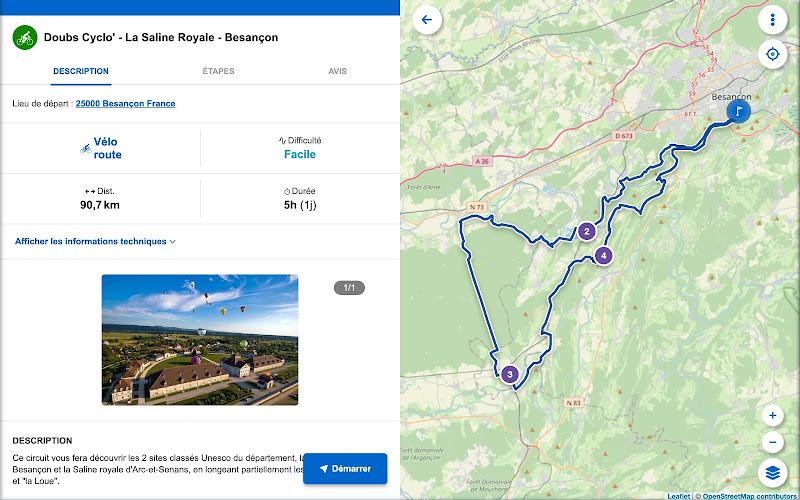Select waypoint marker 4 on map
The image size is (800, 500).
coord(603,256)
